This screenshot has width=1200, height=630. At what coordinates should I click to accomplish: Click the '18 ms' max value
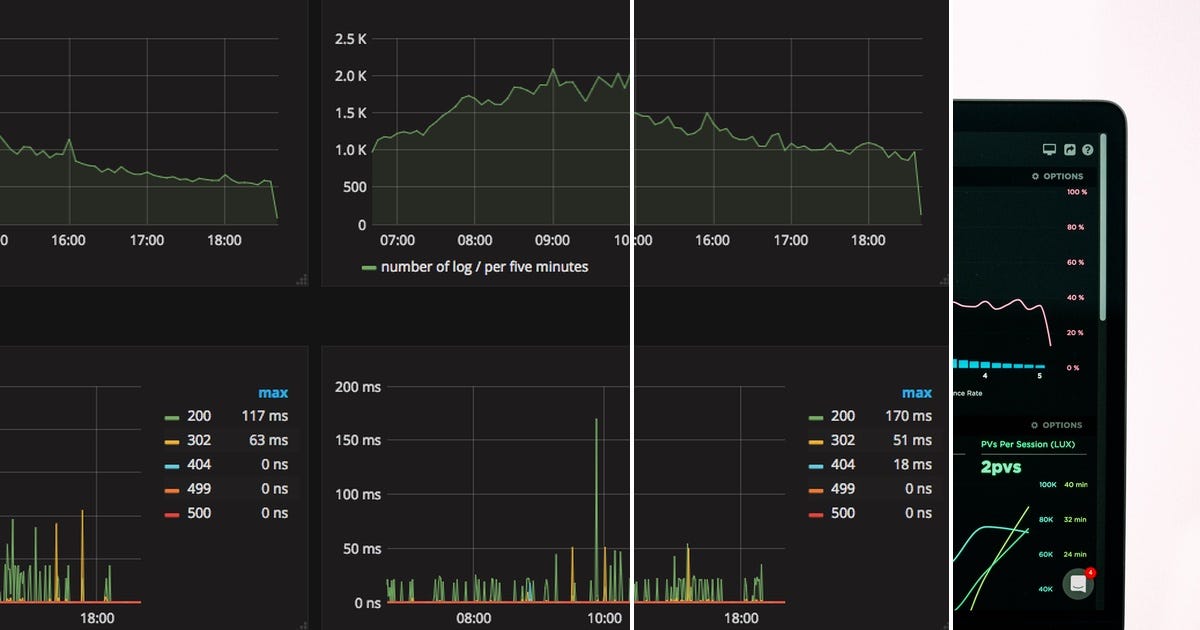pyautogui.click(x=913, y=464)
